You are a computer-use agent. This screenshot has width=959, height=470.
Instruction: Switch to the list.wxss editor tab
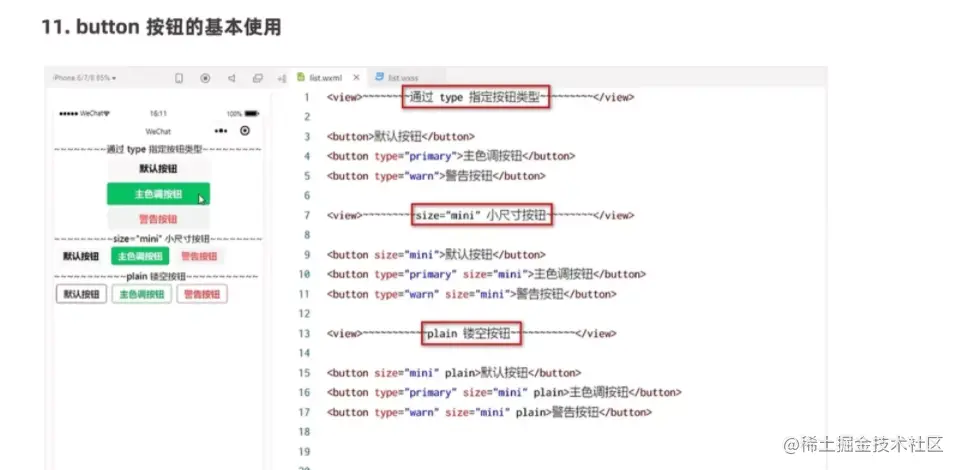pyautogui.click(x=398, y=78)
